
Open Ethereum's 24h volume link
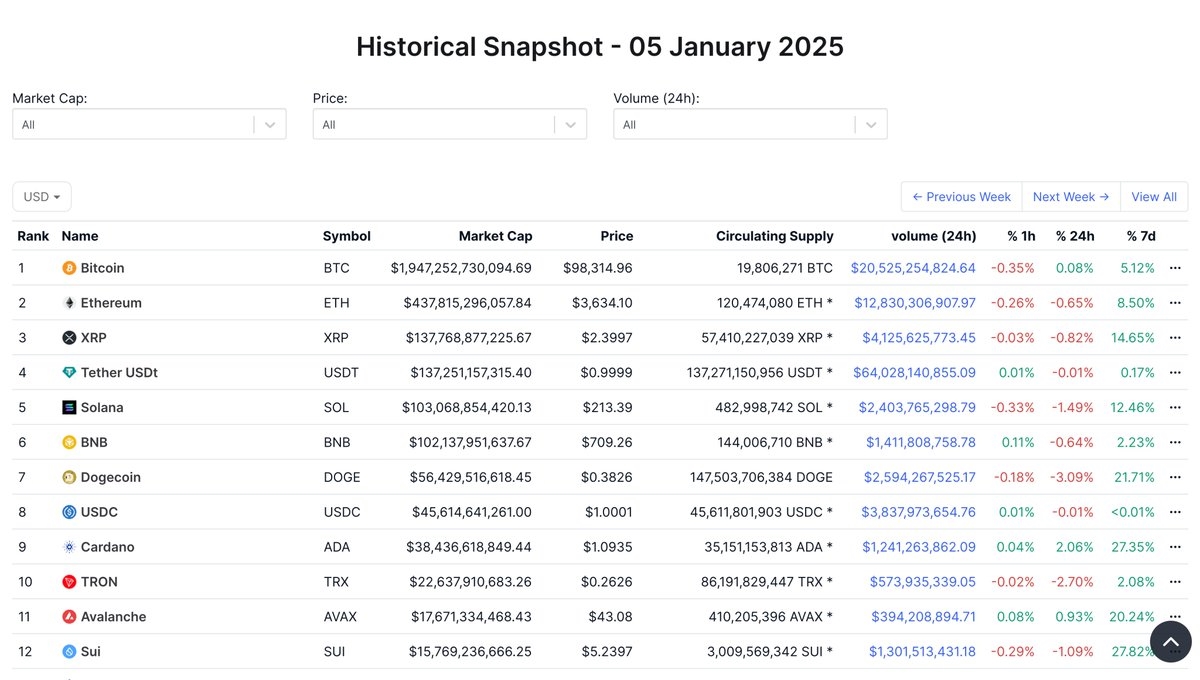point(915,303)
